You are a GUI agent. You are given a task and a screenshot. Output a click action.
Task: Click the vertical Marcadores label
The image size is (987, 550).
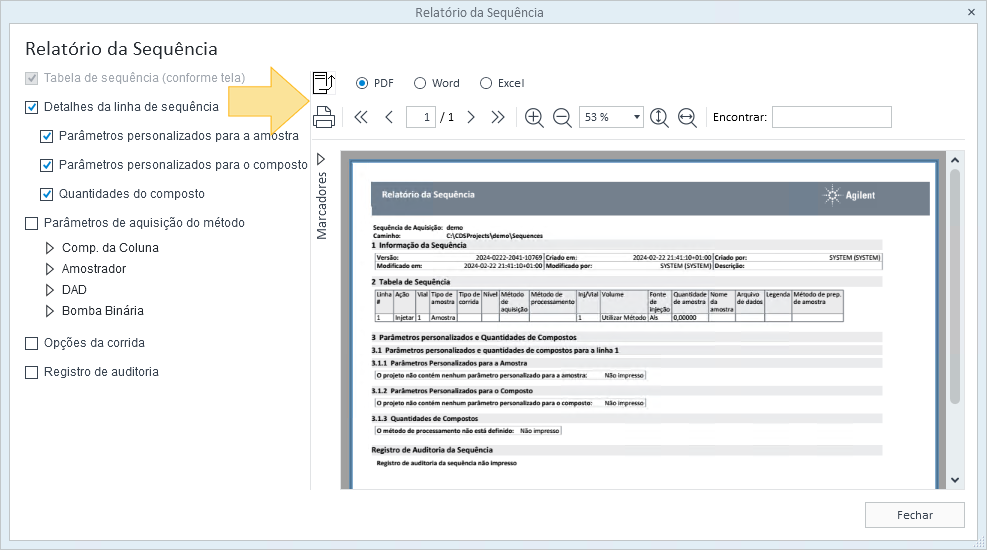click(322, 205)
